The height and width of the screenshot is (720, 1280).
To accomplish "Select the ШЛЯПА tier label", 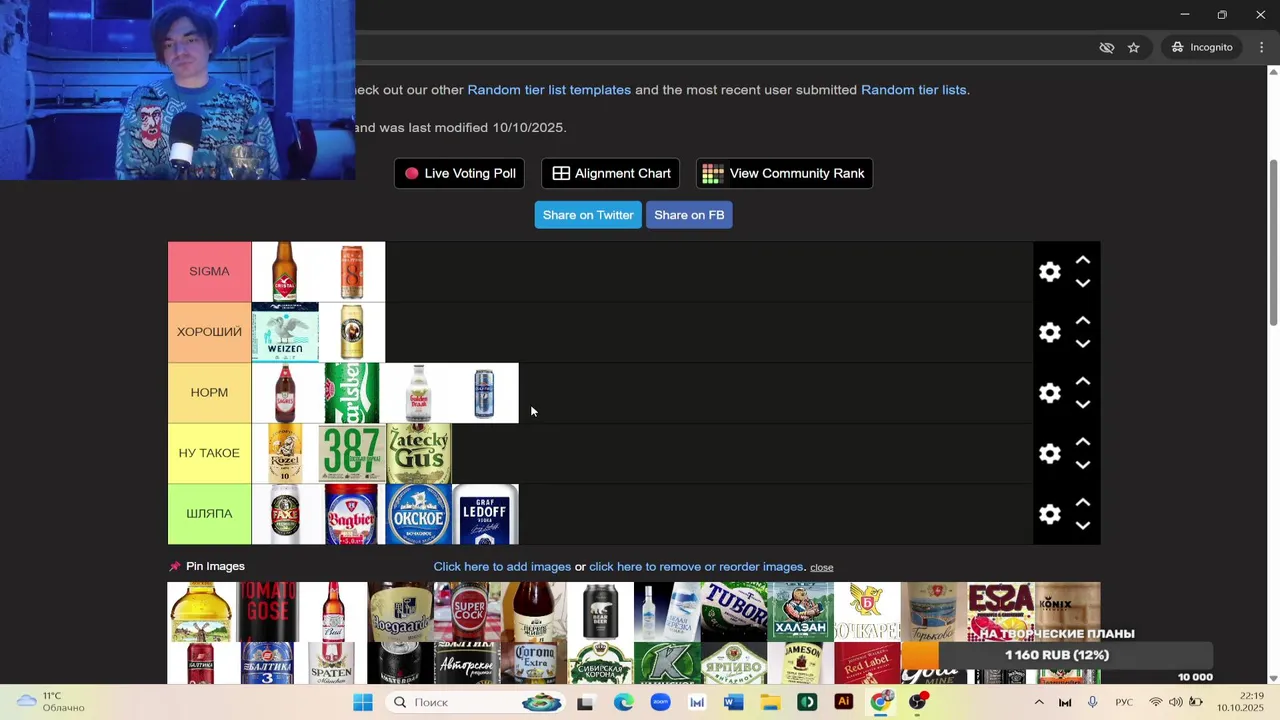I will pyautogui.click(x=209, y=514).
